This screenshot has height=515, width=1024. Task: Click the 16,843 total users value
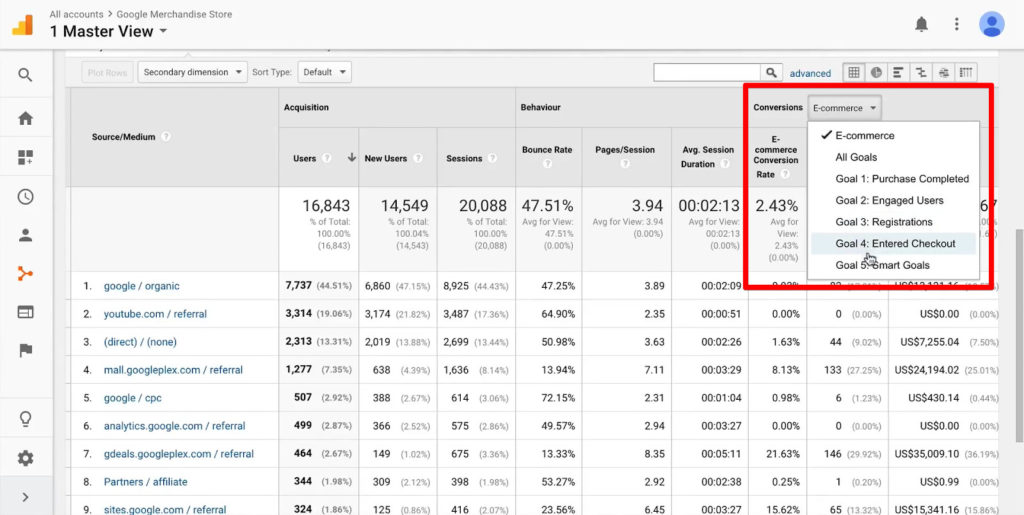(x=326, y=206)
